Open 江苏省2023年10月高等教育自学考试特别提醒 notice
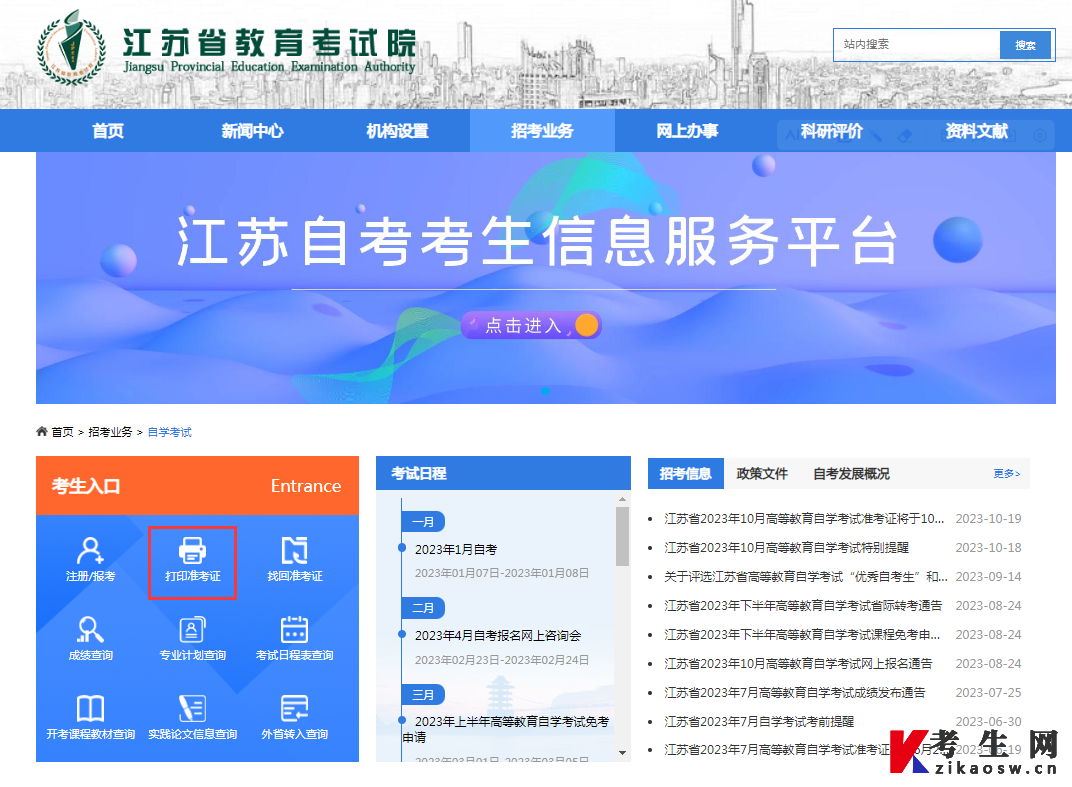The width and height of the screenshot is (1072, 787). pyautogui.click(x=786, y=548)
